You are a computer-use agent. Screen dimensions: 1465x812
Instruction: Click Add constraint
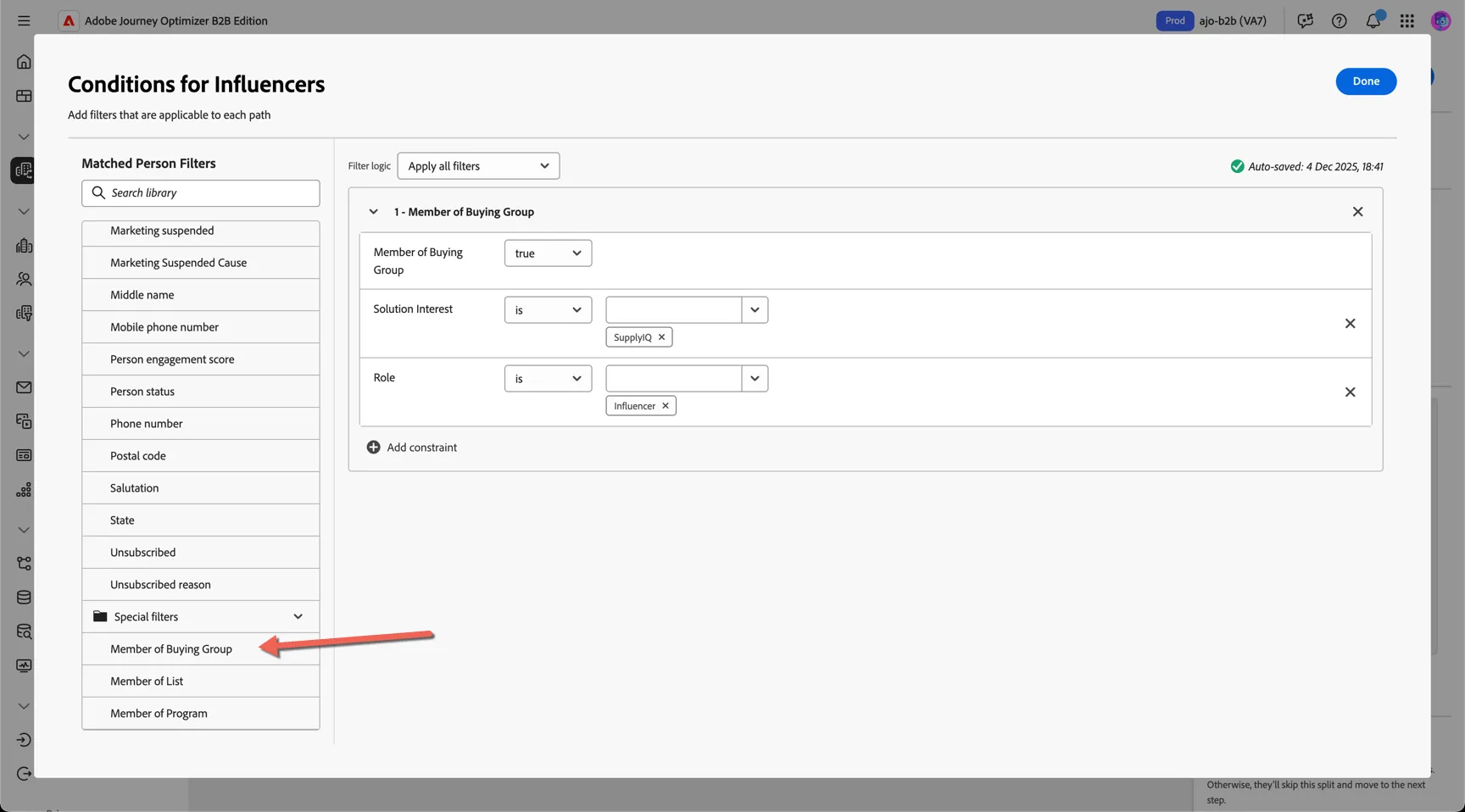click(x=411, y=448)
